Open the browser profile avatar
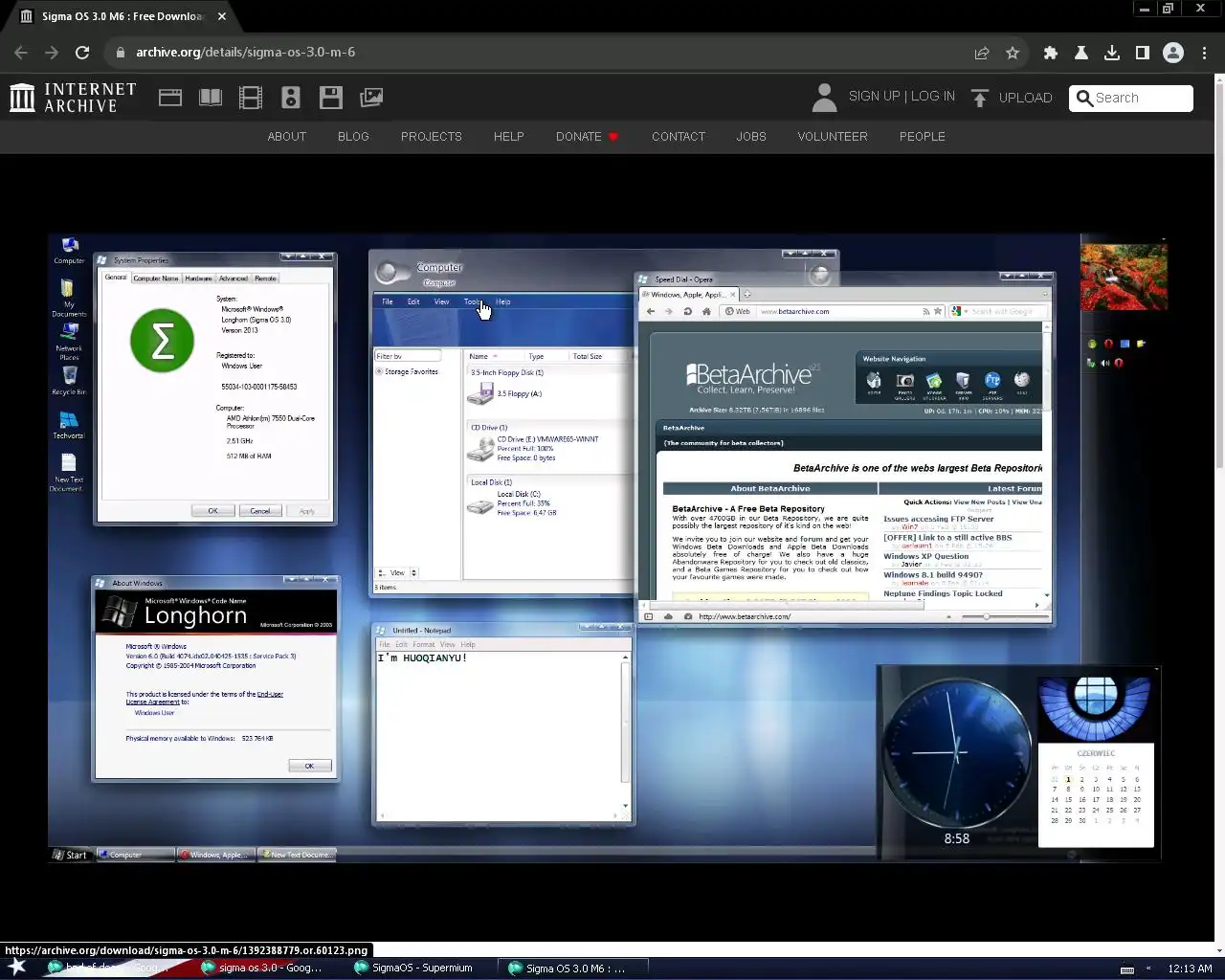The height and width of the screenshot is (980, 1225). click(x=1173, y=53)
